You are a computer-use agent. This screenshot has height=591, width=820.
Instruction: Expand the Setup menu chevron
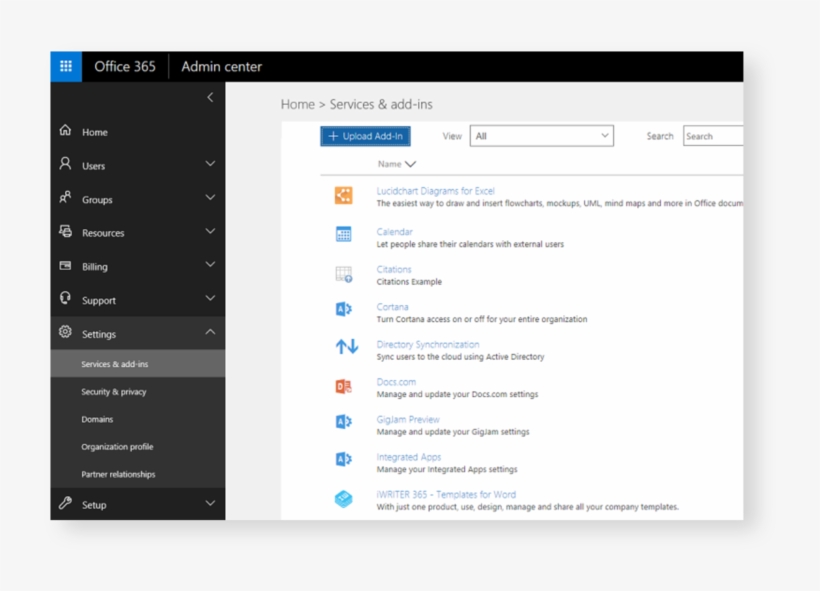point(210,503)
